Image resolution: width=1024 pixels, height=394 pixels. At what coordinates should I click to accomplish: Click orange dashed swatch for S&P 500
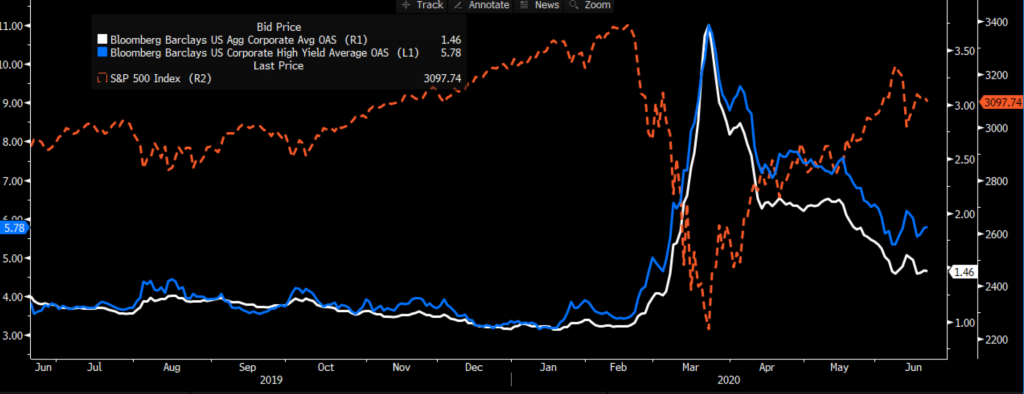[102, 78]
